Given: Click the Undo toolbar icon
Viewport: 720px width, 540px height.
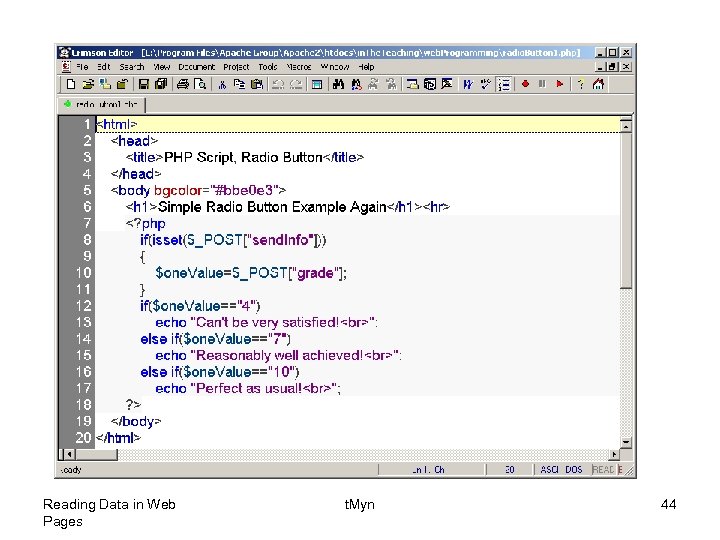Looking at the screenshot, I should click(x=278, y=84).
